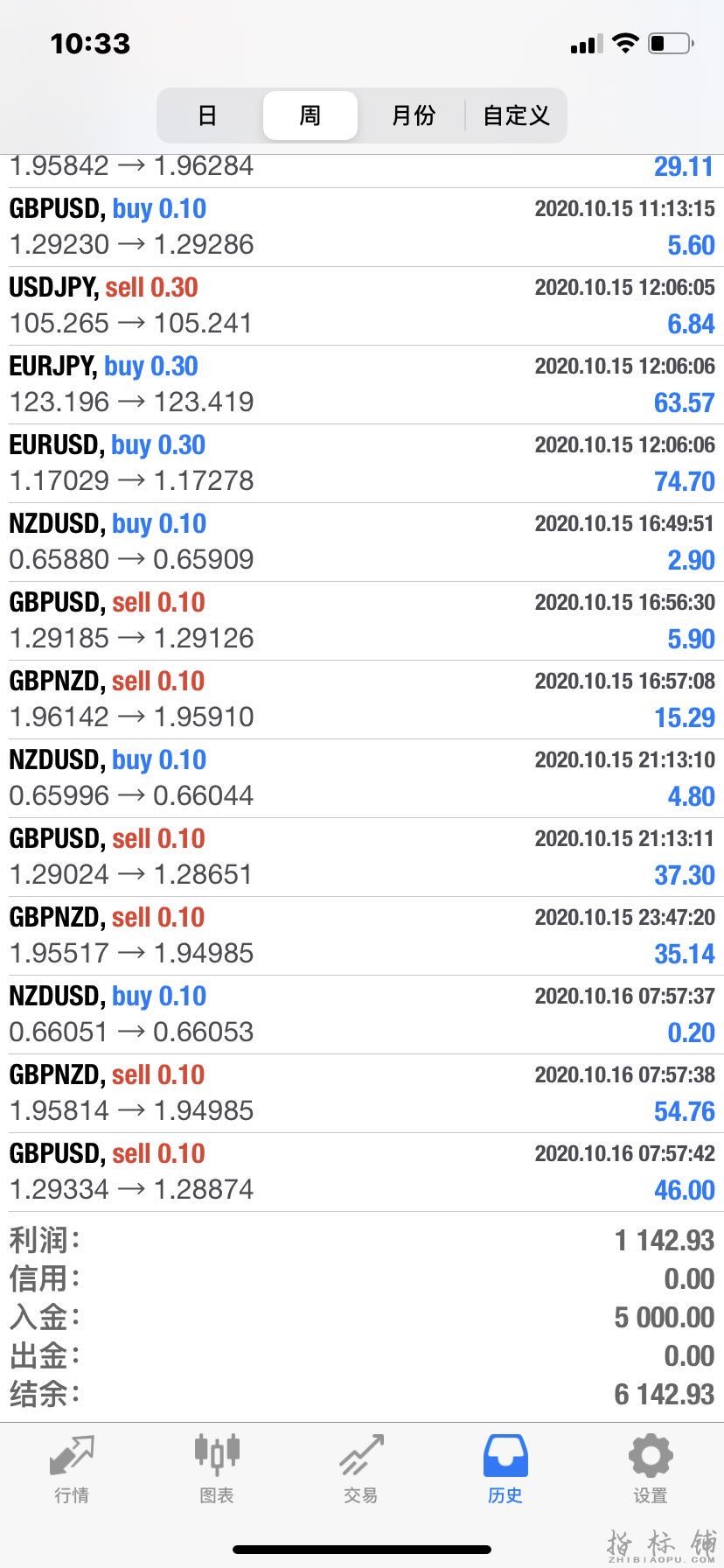
Task: Open EURJPY buy 0.30 trade entry
Action: (x=362, y=385)
